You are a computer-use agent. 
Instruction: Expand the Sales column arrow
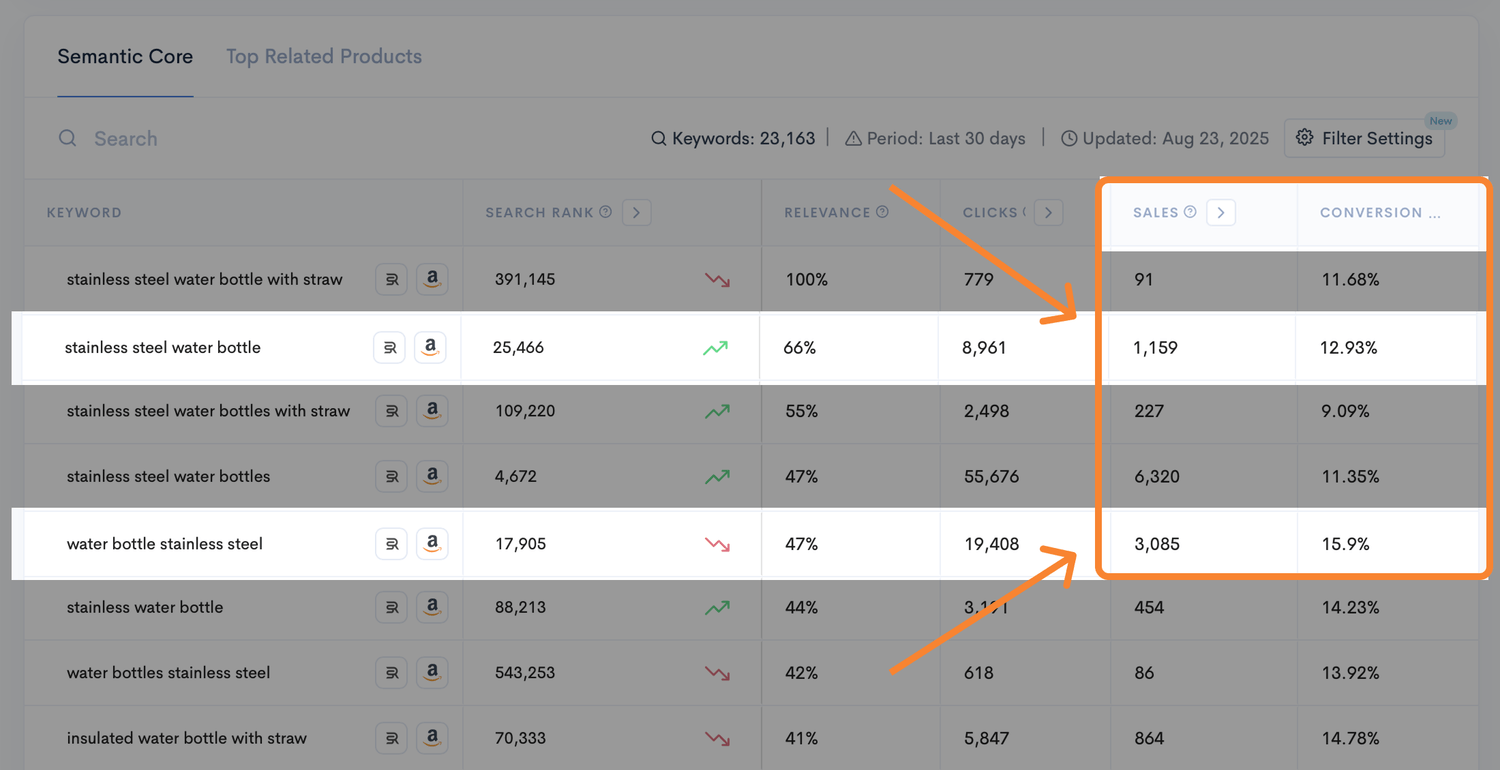coord(1221,212)
